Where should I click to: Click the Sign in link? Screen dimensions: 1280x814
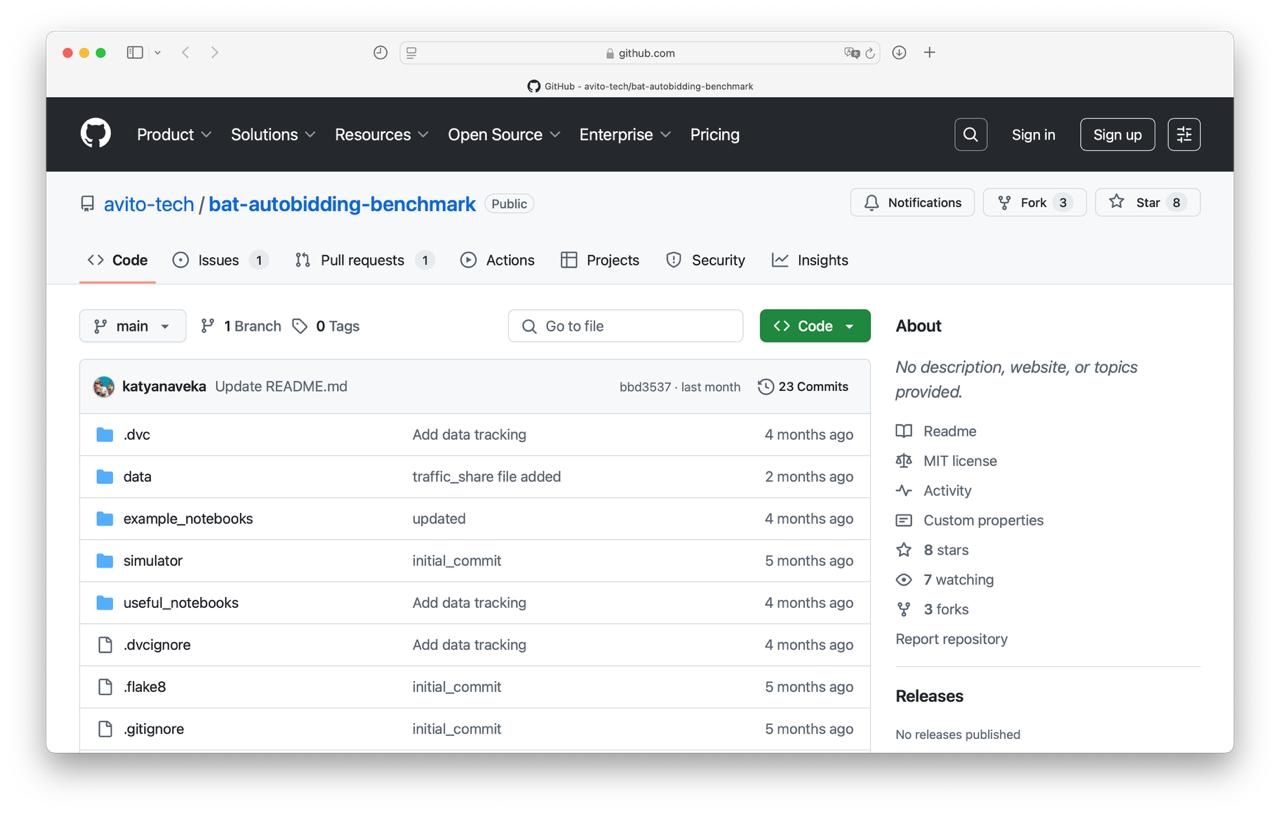click(1033, 134)
